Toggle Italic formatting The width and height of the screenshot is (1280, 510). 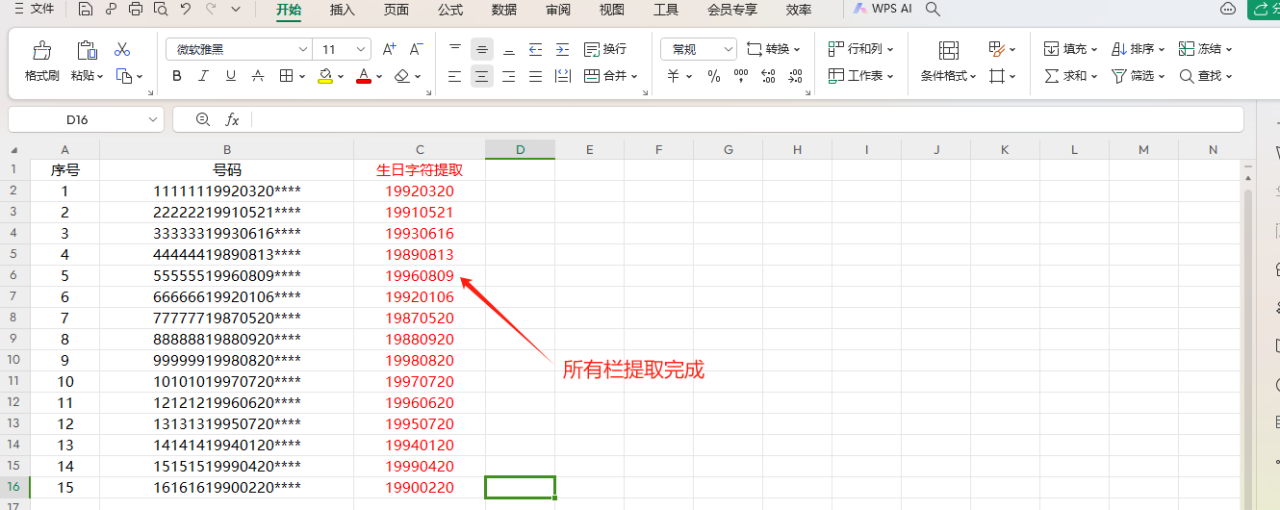pos(204,76)
